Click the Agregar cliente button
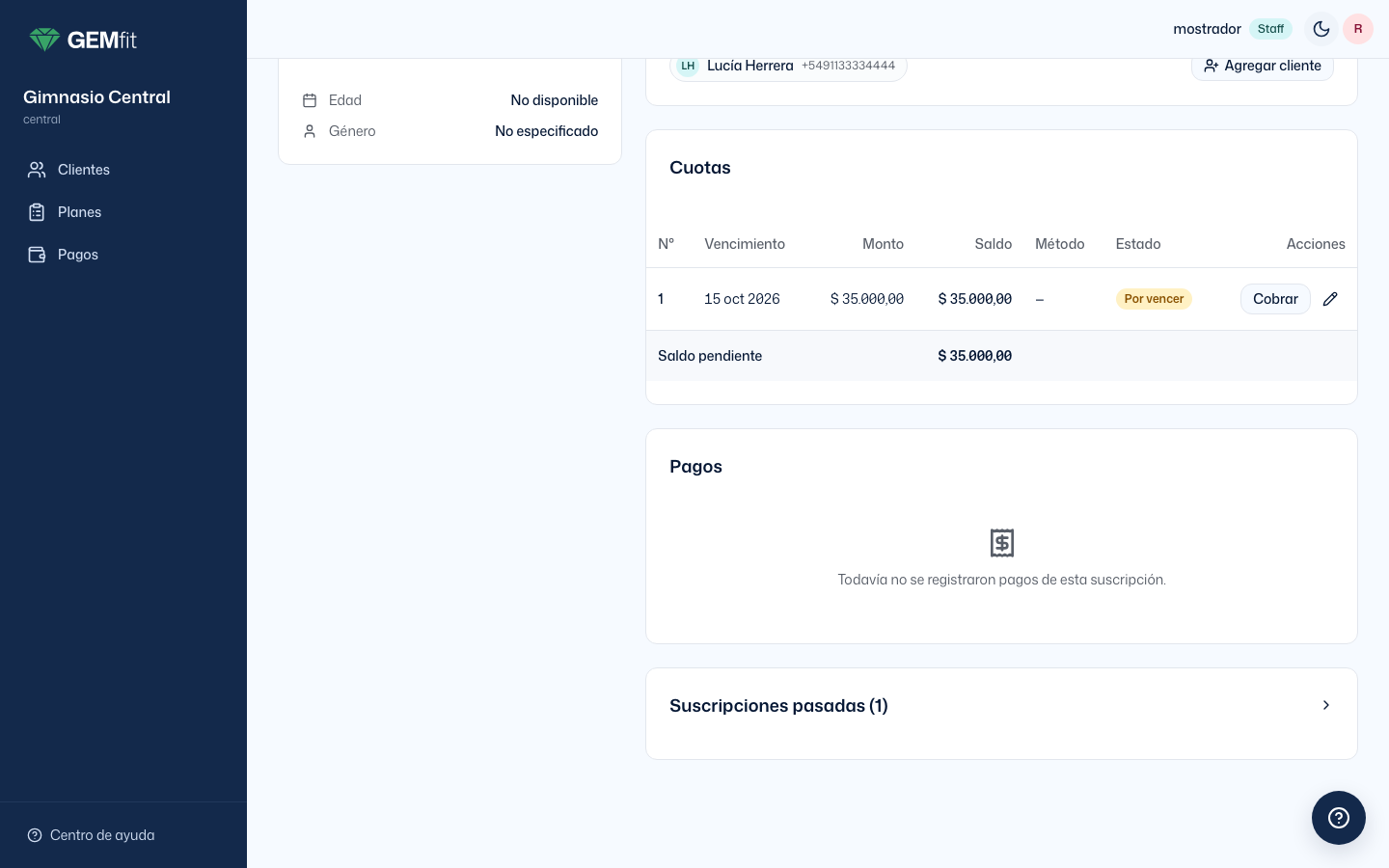Viewport: 1389px width, 868px height. pos(1263,66)
